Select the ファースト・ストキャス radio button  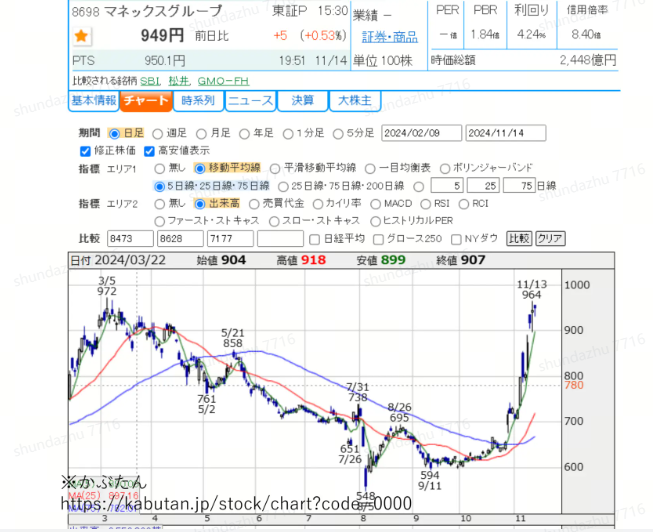click(x=160, y=222)
